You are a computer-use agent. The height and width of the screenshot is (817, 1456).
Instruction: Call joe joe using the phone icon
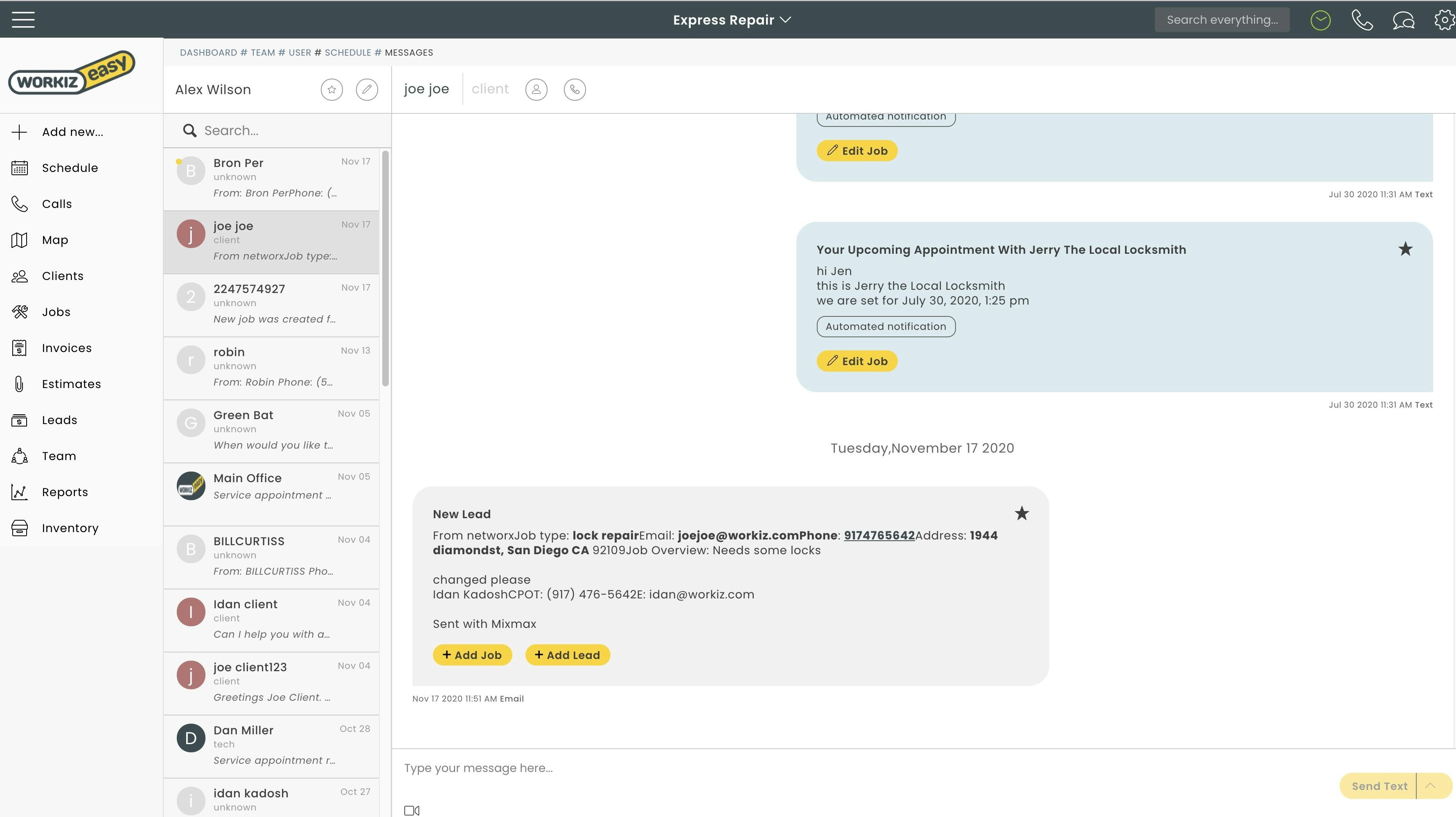click(x=574, y=89)
